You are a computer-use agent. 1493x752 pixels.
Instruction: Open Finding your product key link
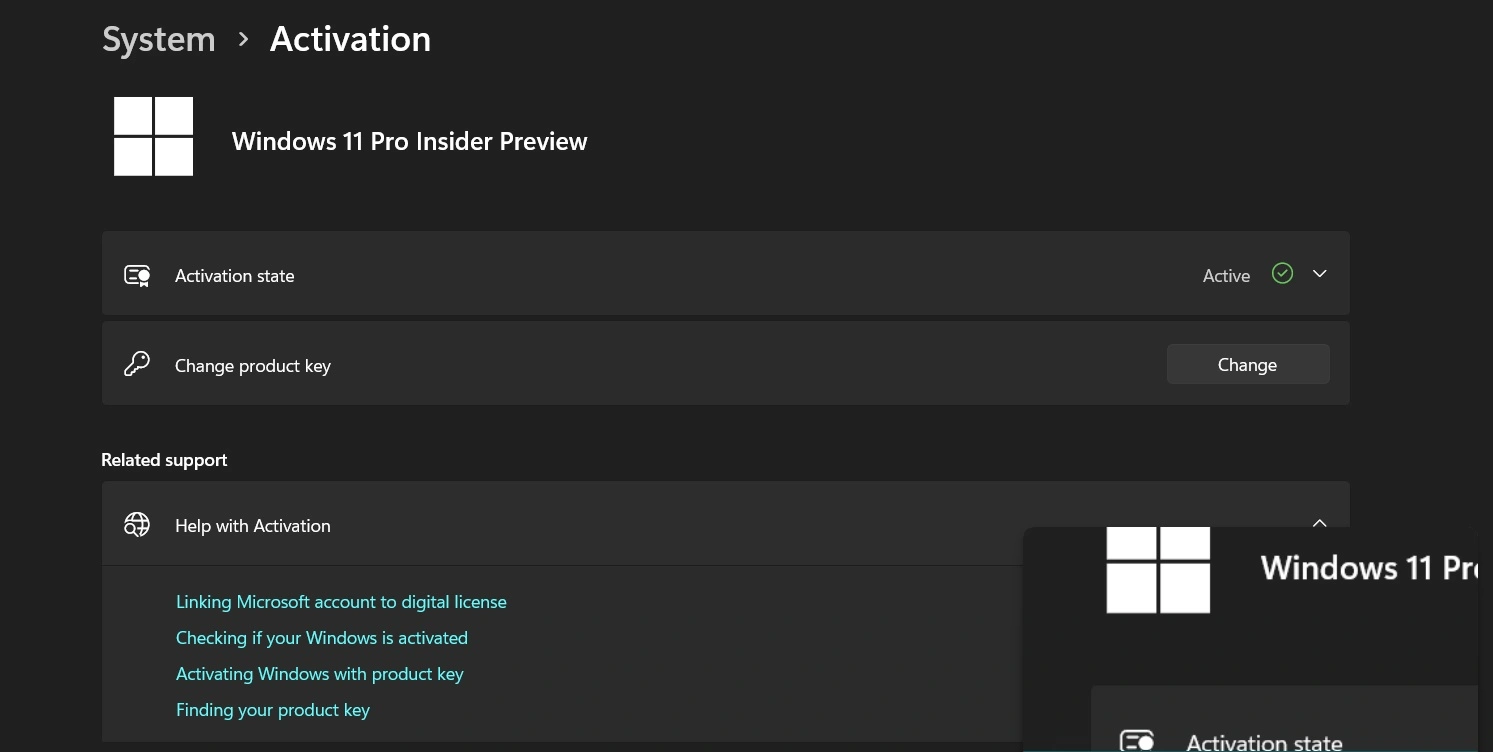coord(273,710)
